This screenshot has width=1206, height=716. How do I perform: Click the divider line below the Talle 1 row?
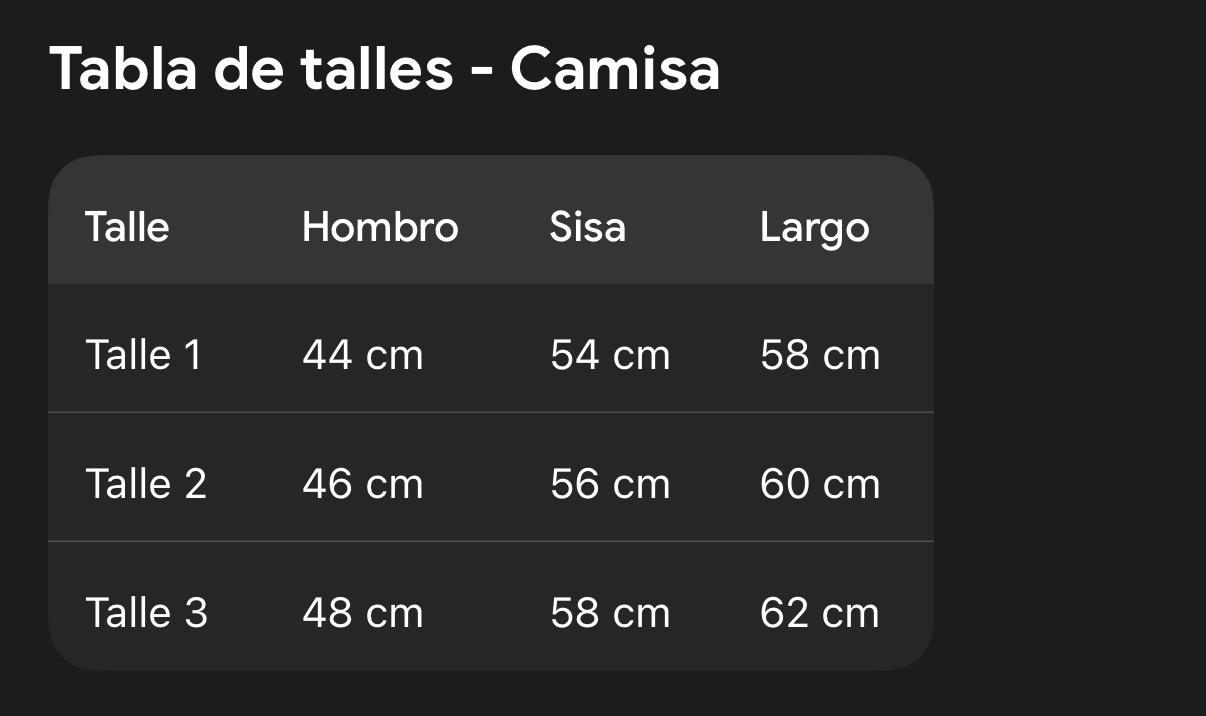coord(490,412)
